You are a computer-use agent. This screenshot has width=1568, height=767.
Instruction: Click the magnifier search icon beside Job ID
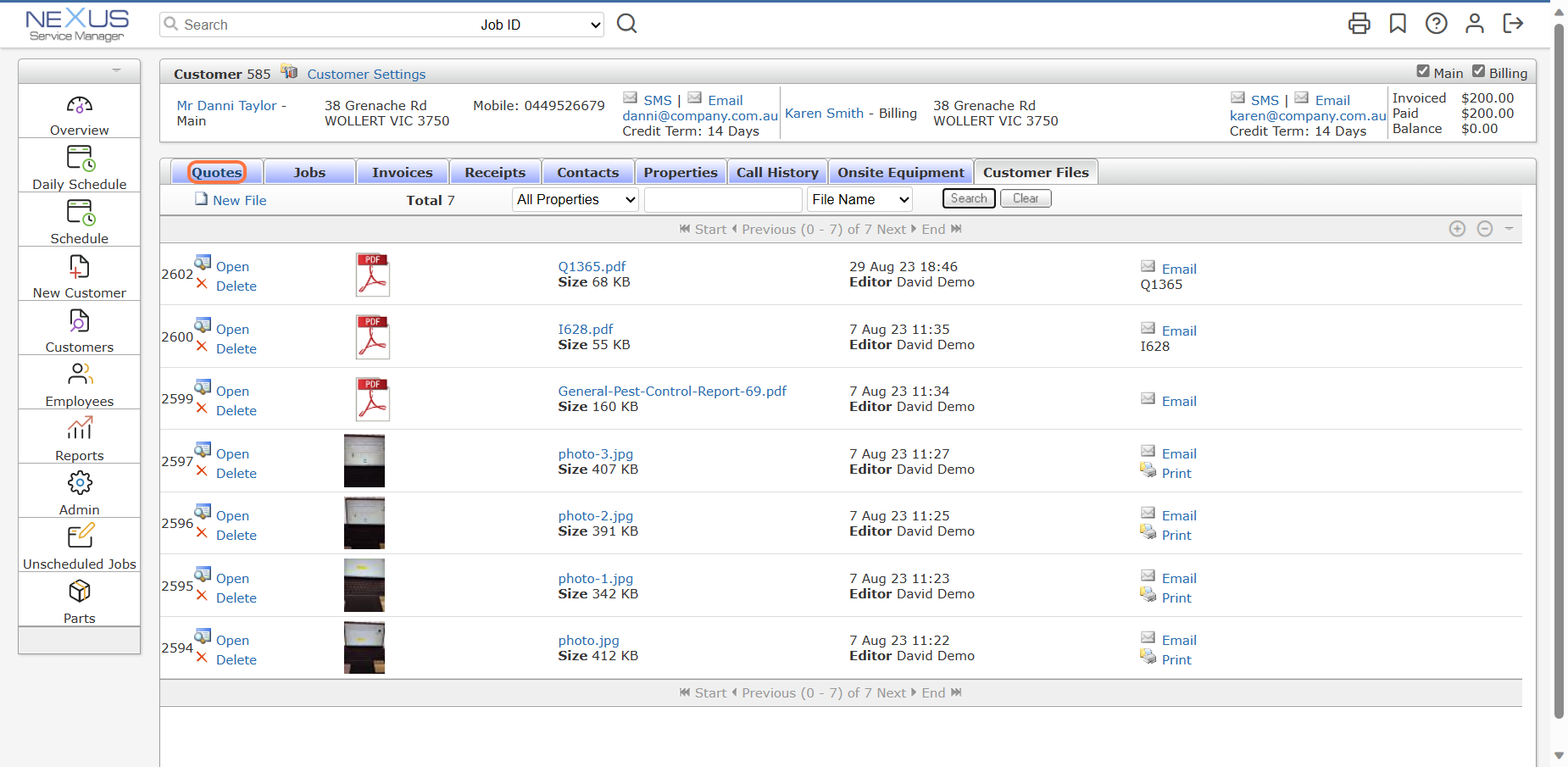(627, 24)
